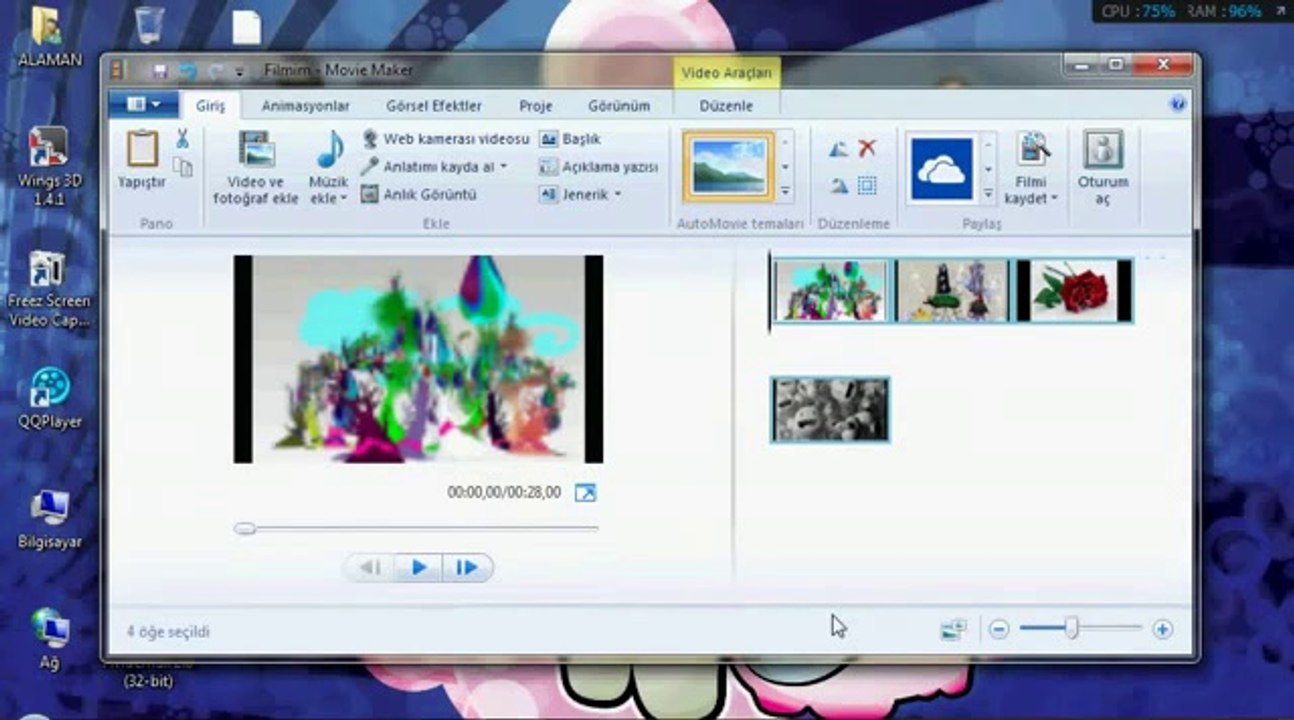Expand the Müzik ekle dropdown arrow
The width and height of the screenshot is (1294, 720).
[343, 198]
